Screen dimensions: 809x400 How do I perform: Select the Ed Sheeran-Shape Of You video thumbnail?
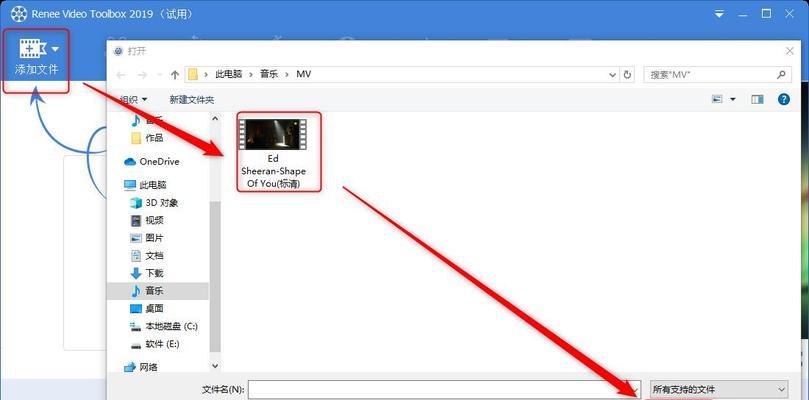(x=273, y=134)
